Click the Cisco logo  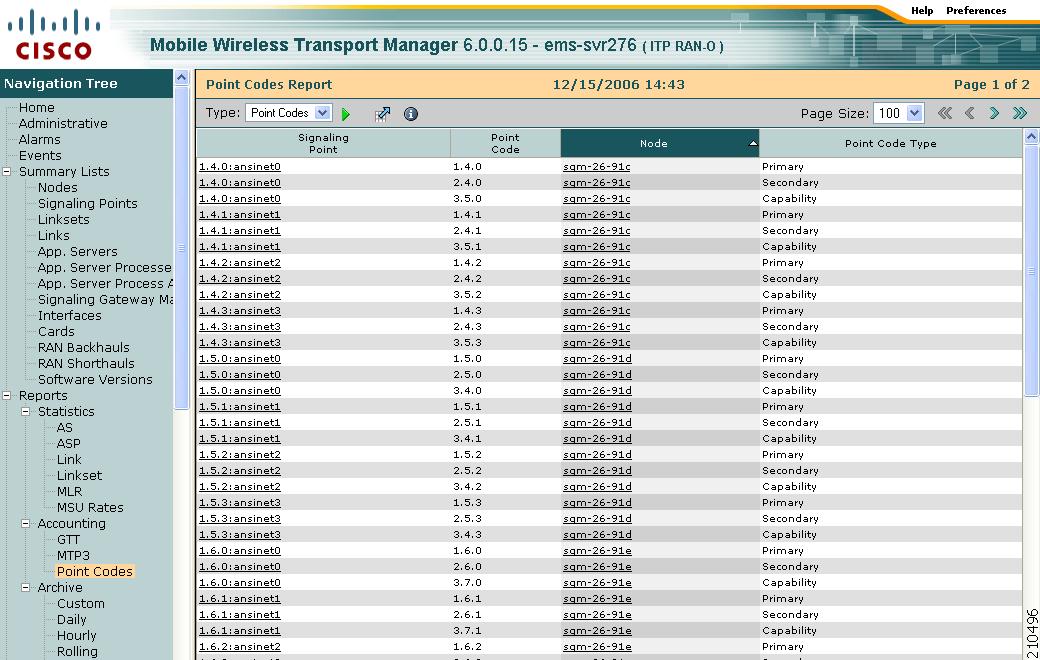click(54, 34)
